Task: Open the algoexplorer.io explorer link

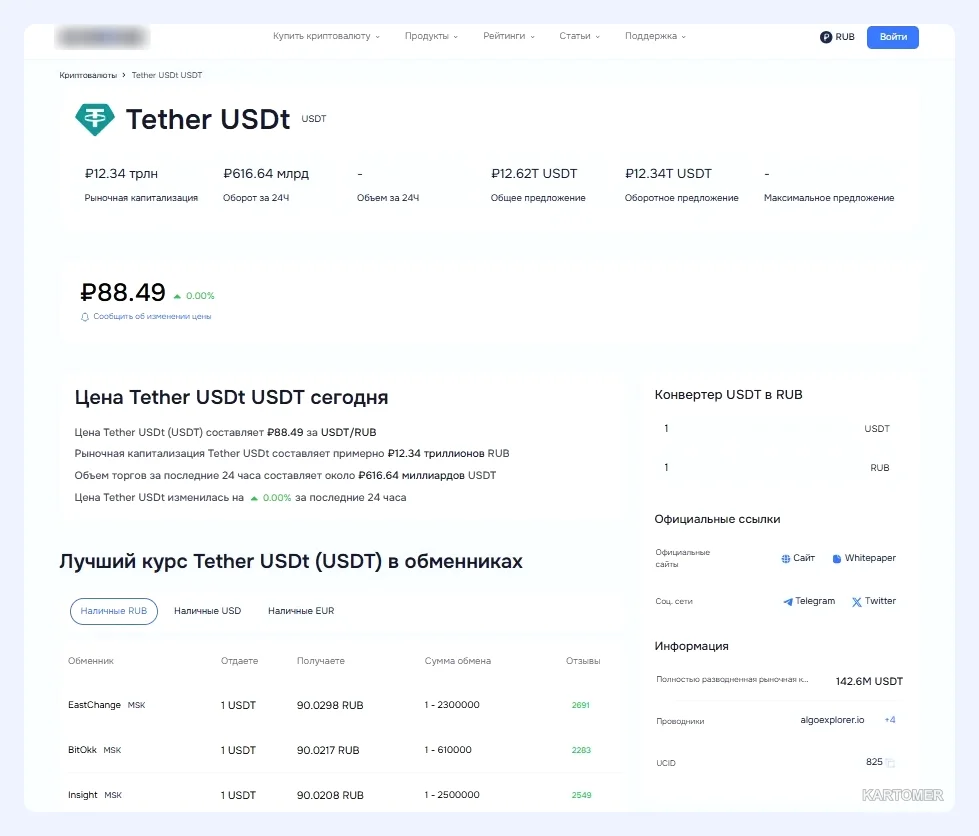Action: 832,720
